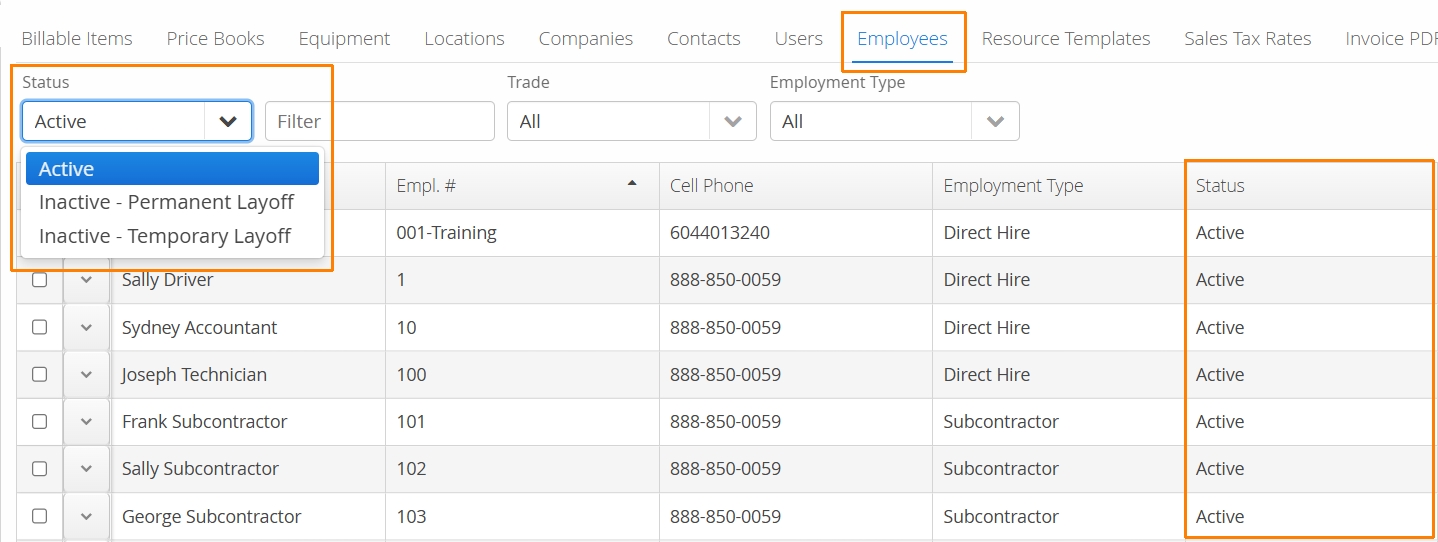Open the Billable Items tab
The height and width of the screenshot is (542, 1438).
click(77, 39)
